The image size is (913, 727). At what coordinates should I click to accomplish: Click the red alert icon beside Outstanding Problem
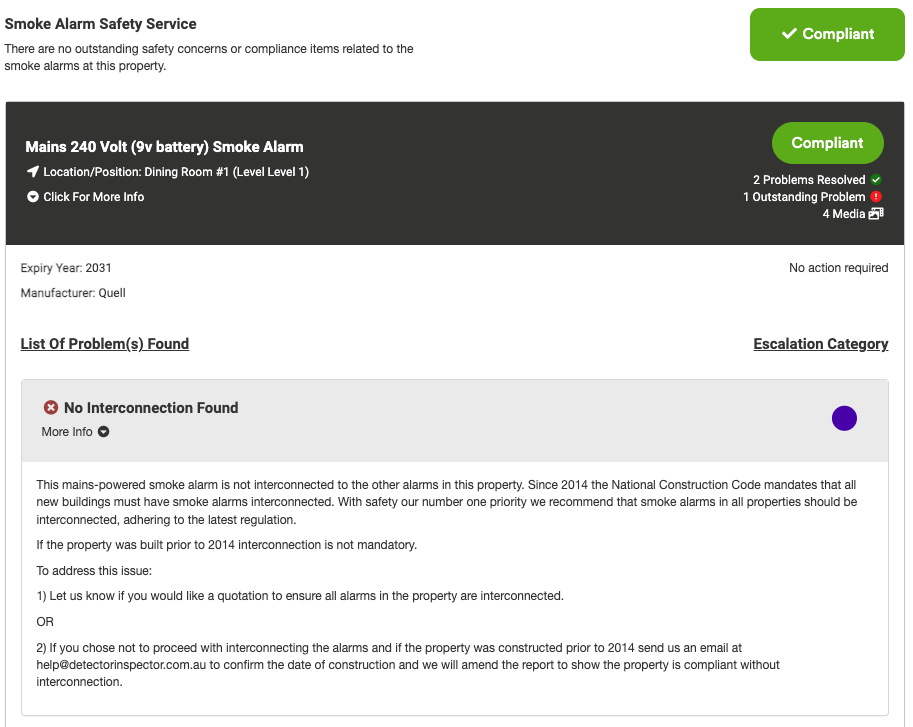[876, 197]
